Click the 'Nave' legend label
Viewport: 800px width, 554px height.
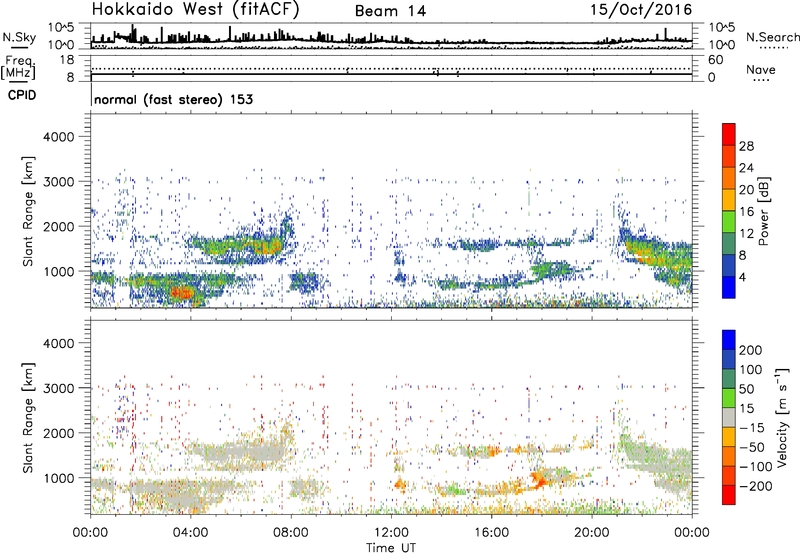[760, 70]
